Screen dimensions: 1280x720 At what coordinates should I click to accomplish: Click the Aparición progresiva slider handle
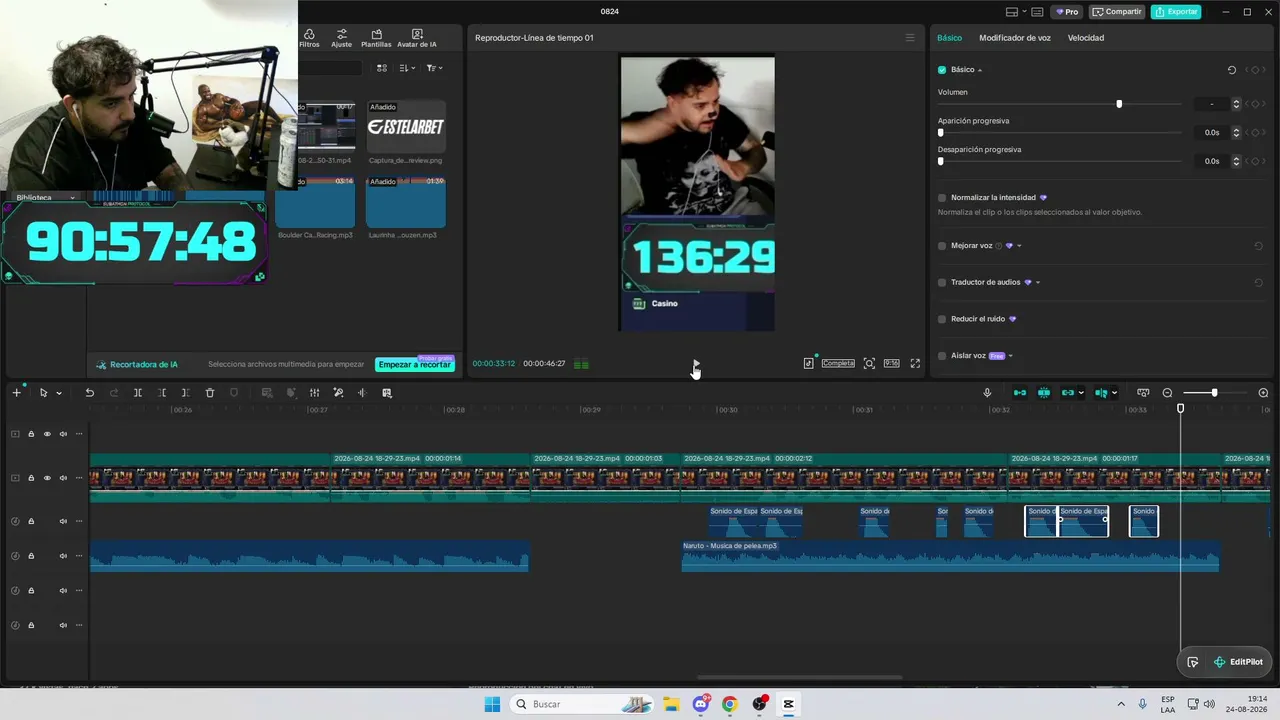point(940,133)
